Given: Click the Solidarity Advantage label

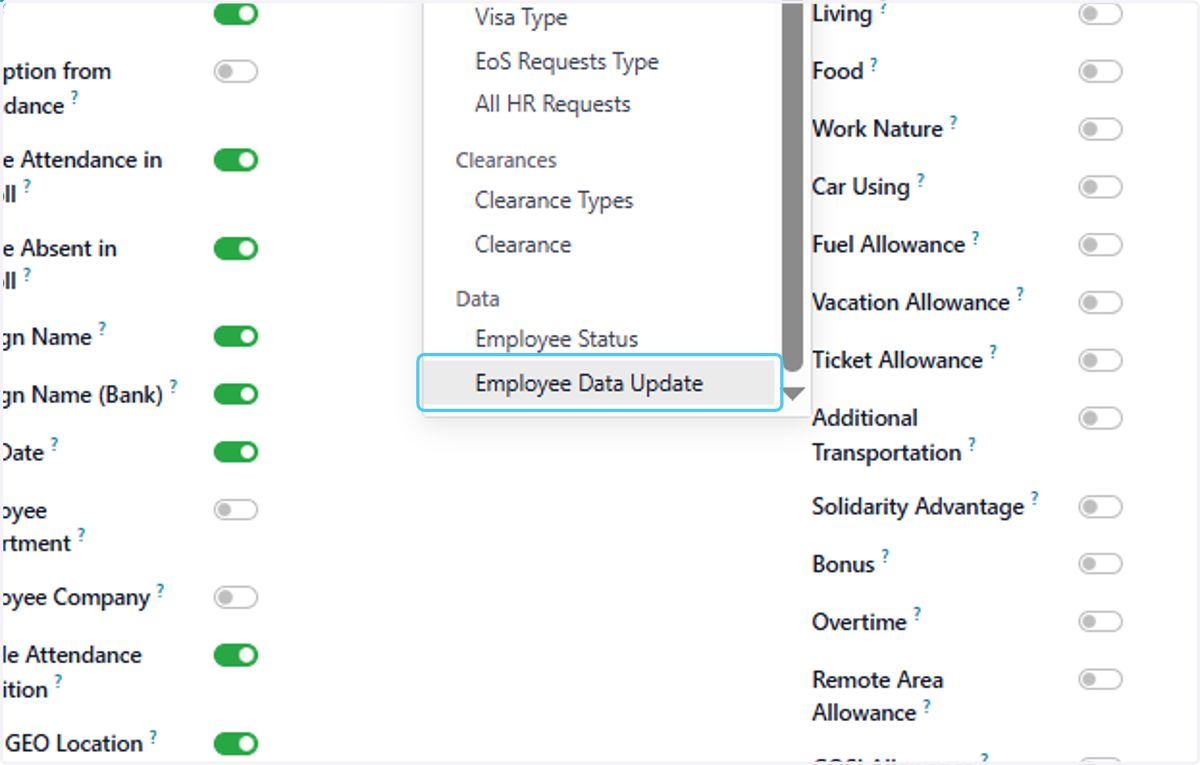Looking at the screenshot, I should 918,507.
